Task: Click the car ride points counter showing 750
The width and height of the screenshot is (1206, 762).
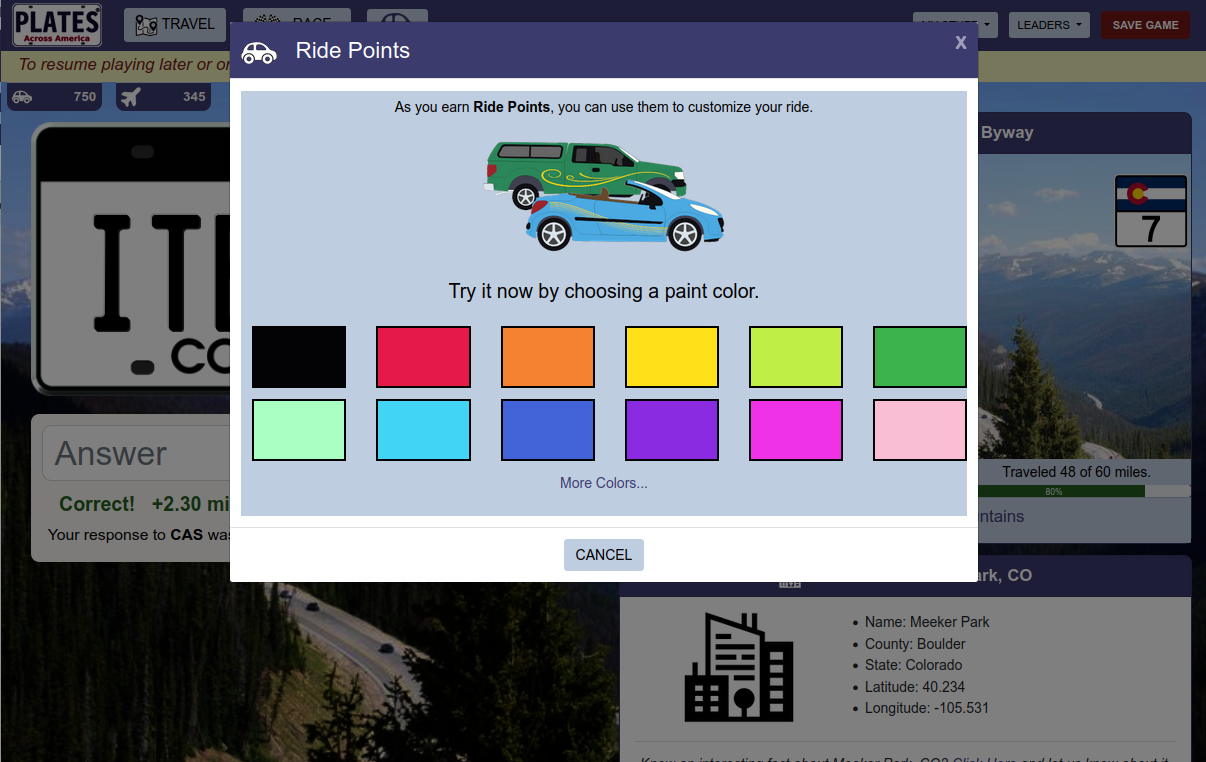Action: pos(55,97)
